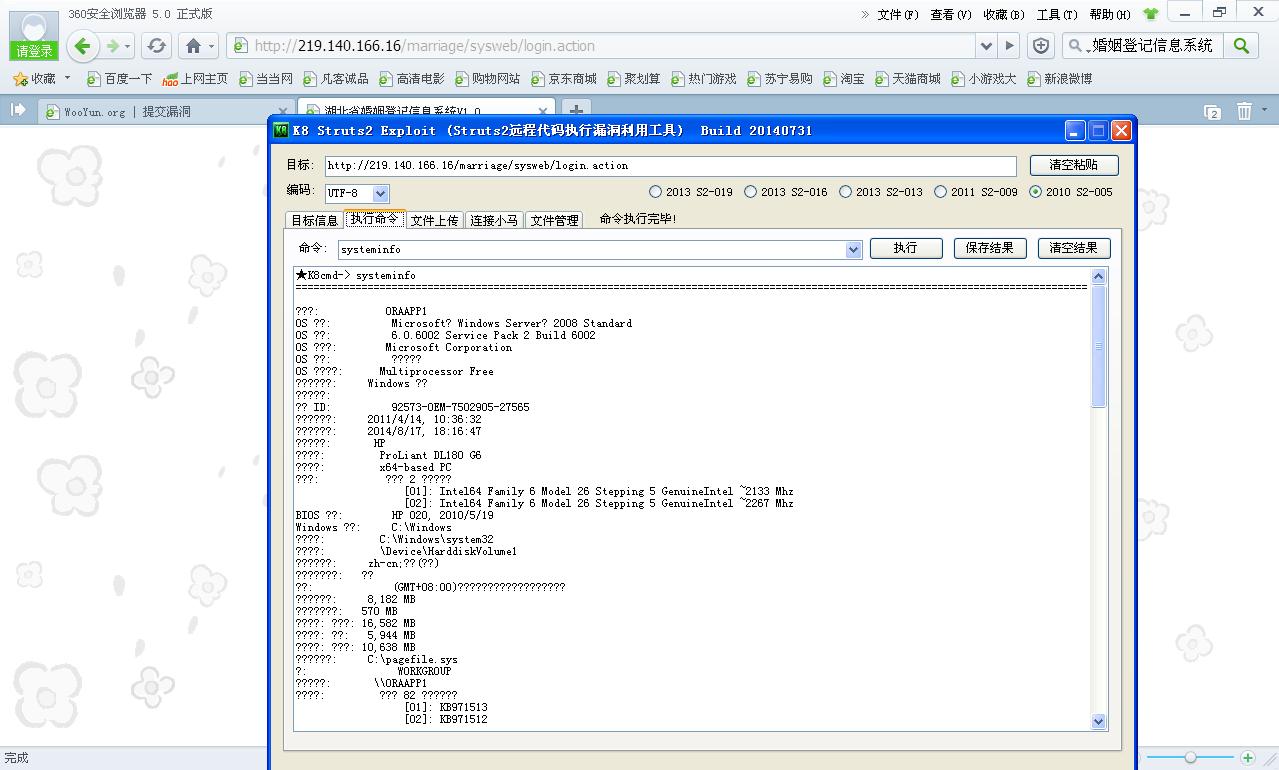Open the 工具(T) menu

pyautogui.click(x=1056, y=14)
